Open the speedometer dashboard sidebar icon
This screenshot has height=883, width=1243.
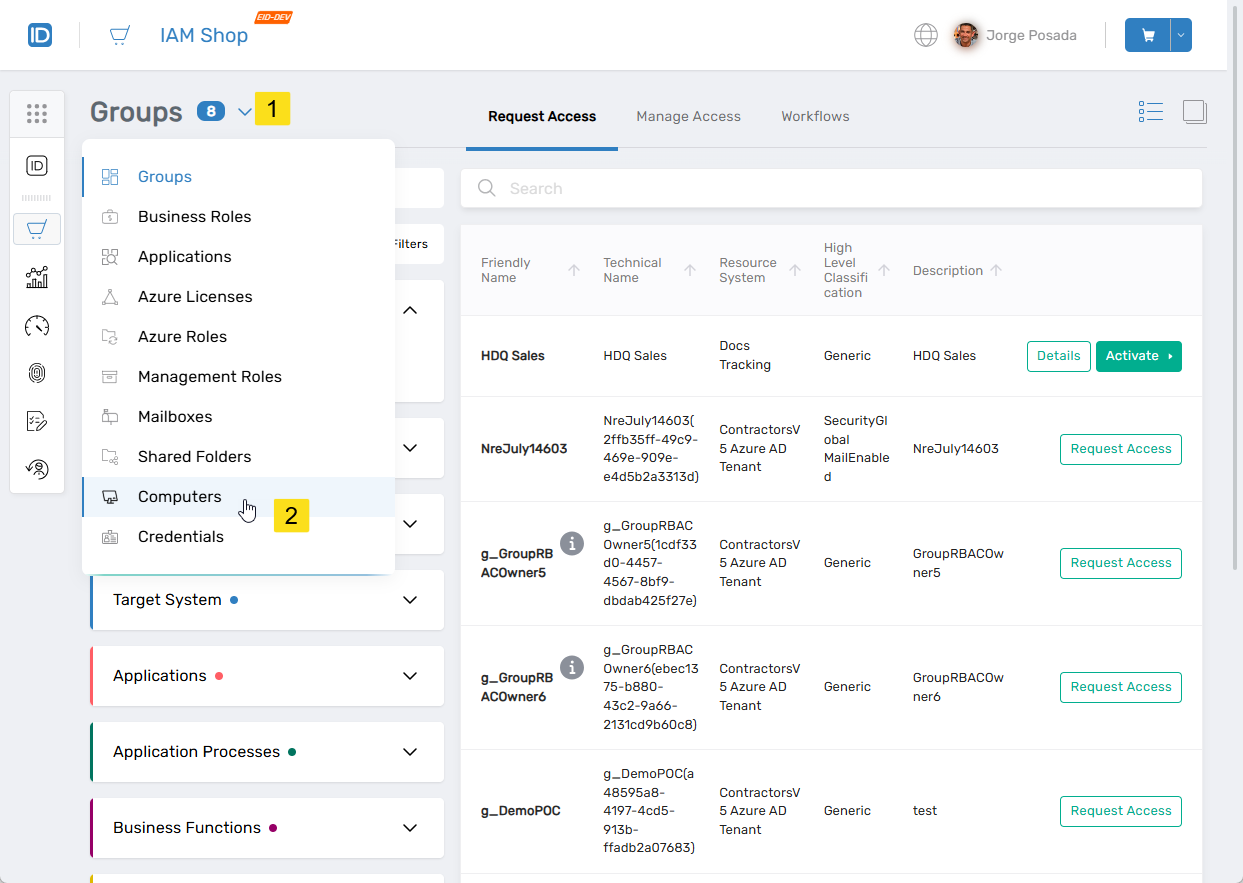click(37, 326)
